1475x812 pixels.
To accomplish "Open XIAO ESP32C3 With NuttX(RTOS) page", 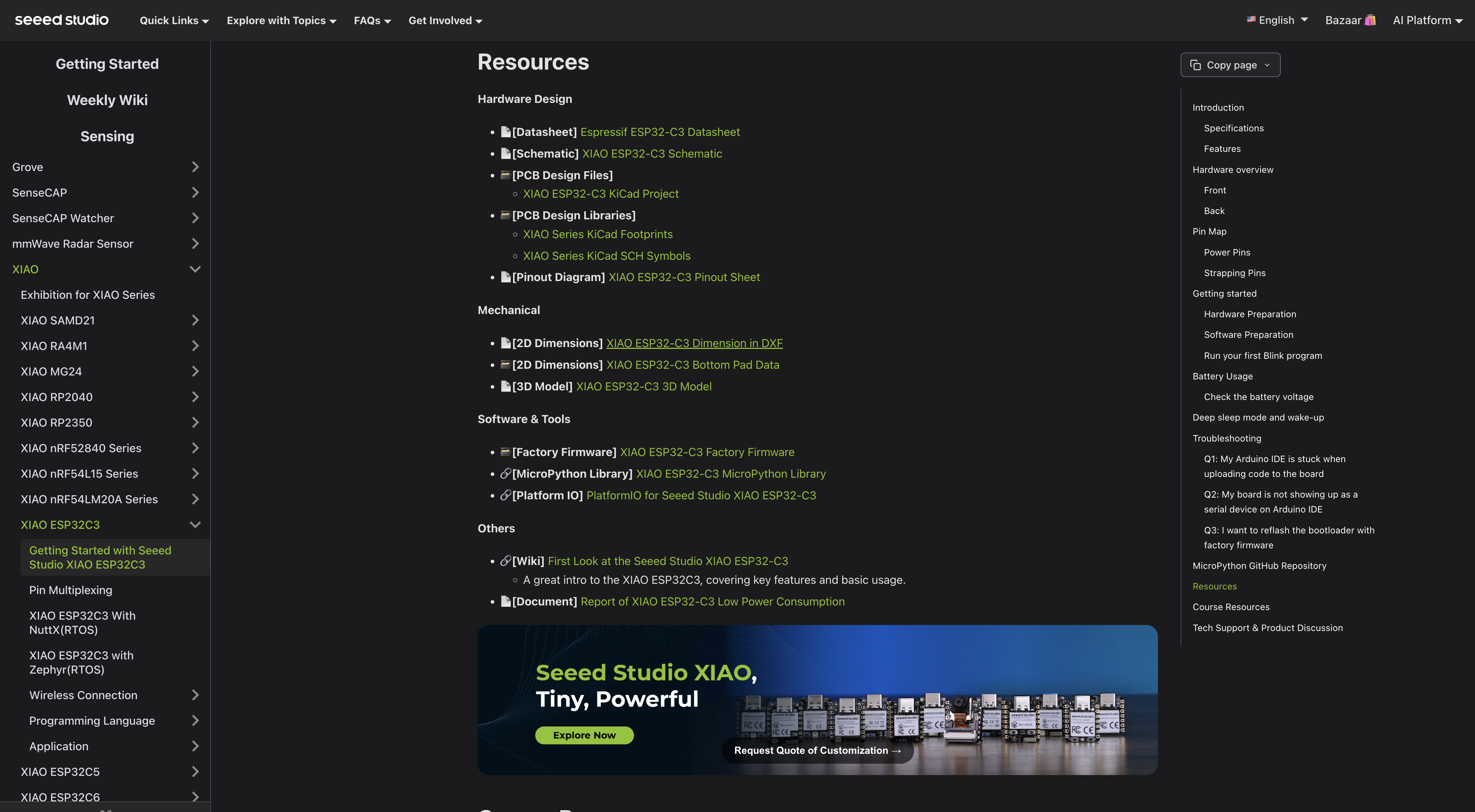I will click(82, 622).
